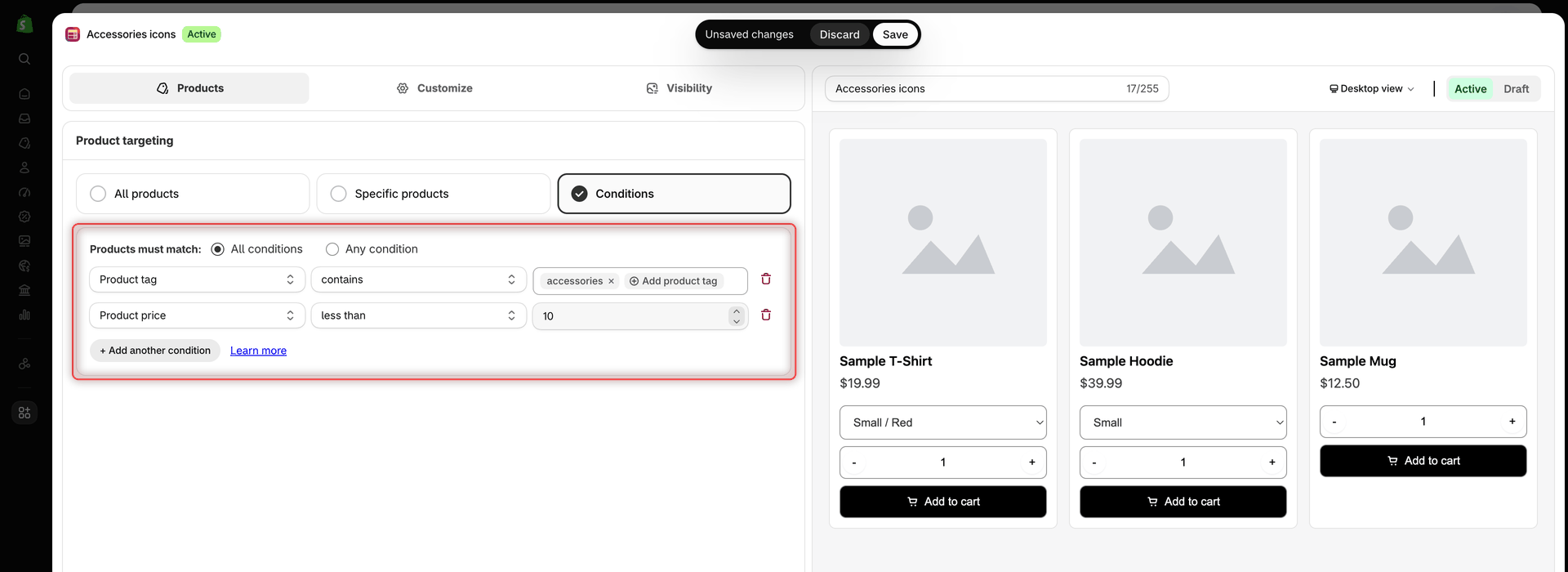Open the Desktop view dropdown
Screen dimensions: 1568x572
[1371, 89]
